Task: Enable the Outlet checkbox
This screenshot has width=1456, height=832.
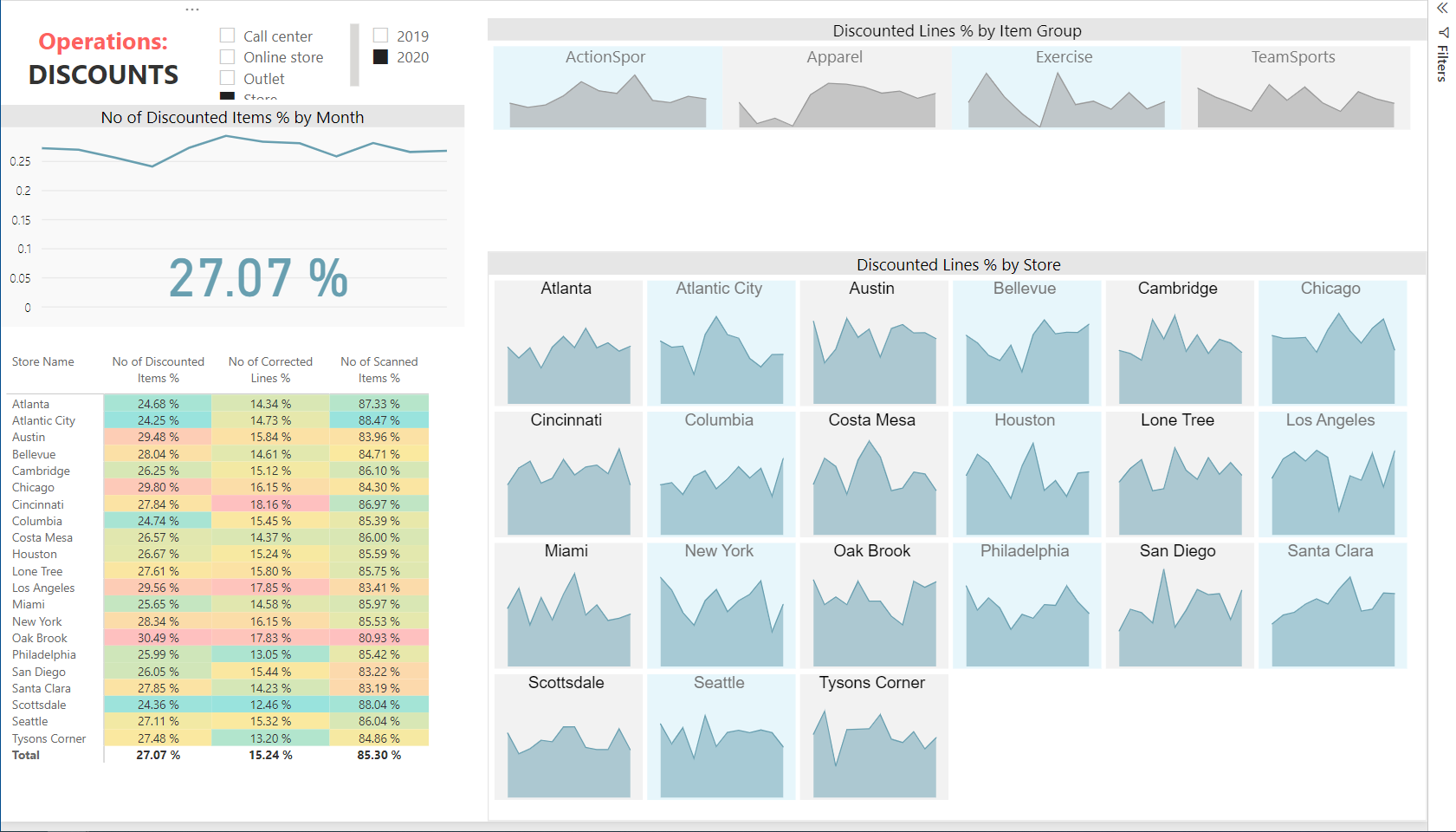Action: 228,78
